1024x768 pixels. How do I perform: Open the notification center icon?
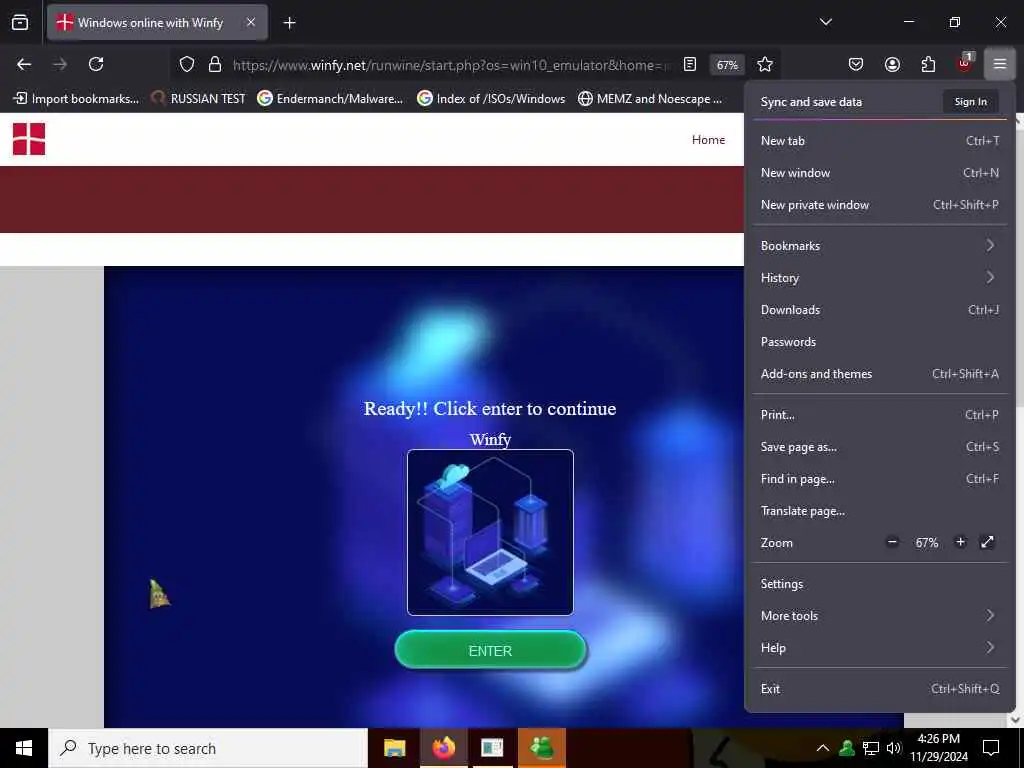pyautogui.click(x=991, y=748)
